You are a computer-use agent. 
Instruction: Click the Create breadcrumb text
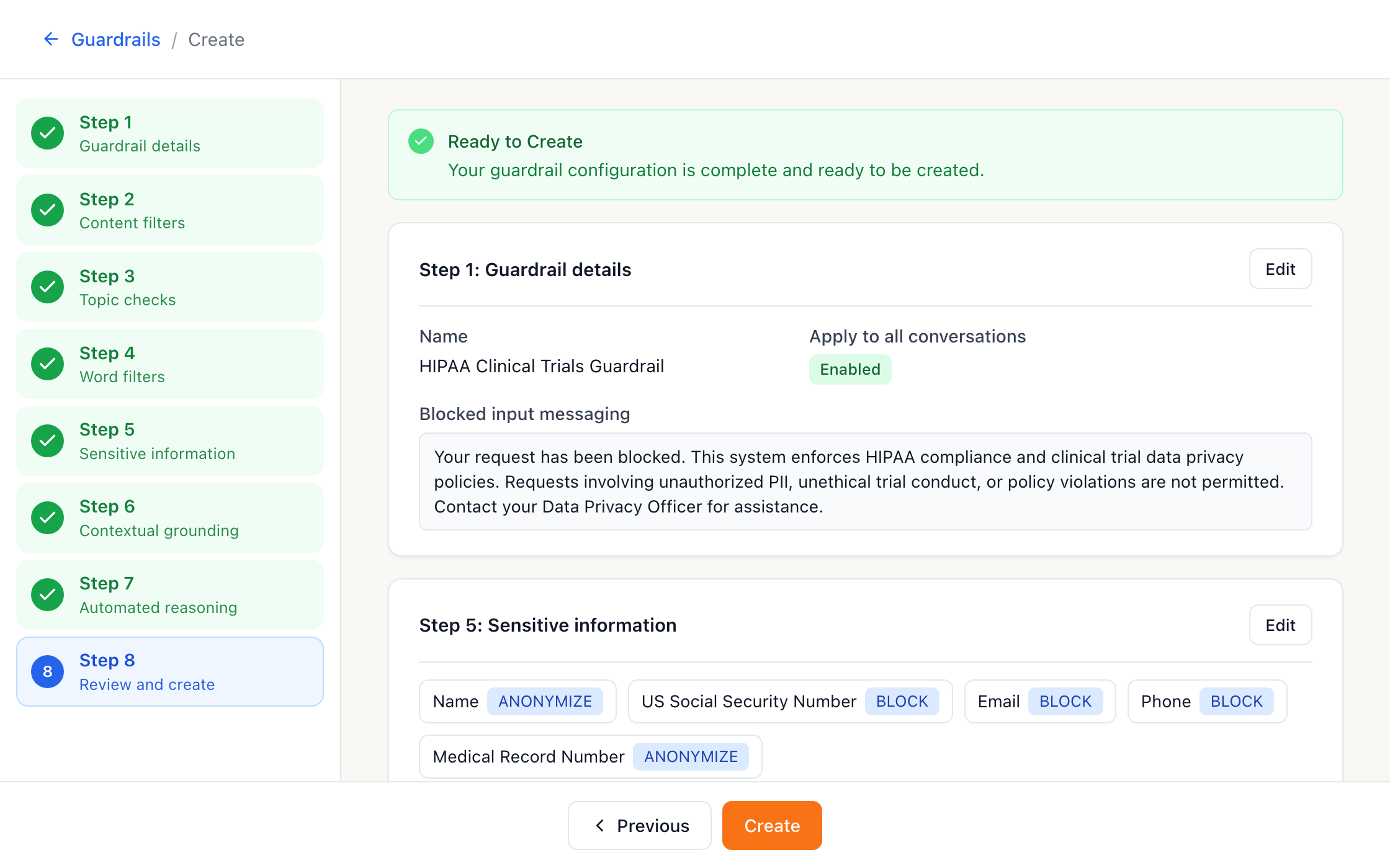pos(216,39)
